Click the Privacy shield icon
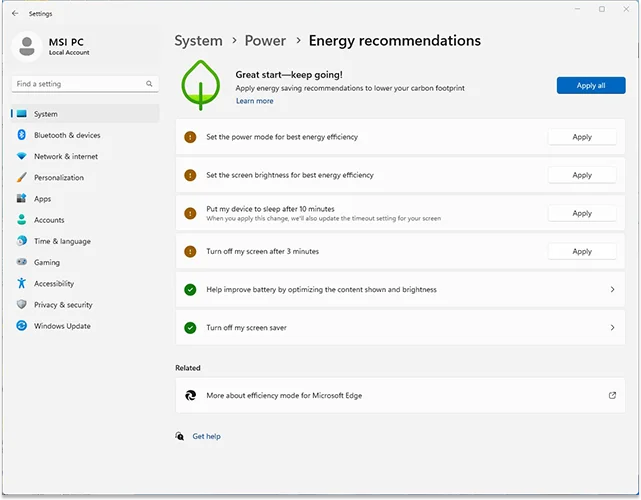This screenshot has height=500, width=641. 22,304
